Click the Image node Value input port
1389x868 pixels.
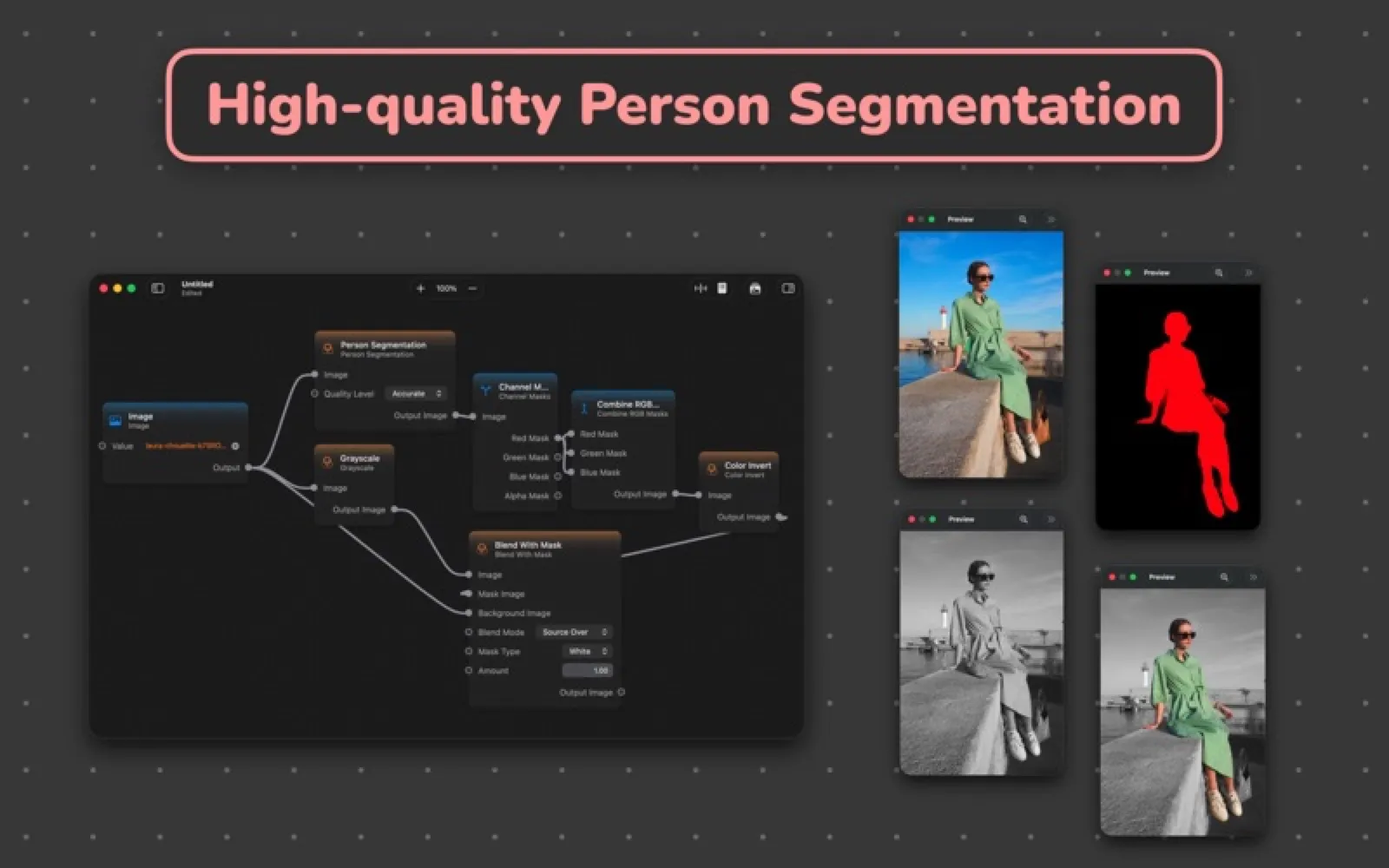click(102, 446)
